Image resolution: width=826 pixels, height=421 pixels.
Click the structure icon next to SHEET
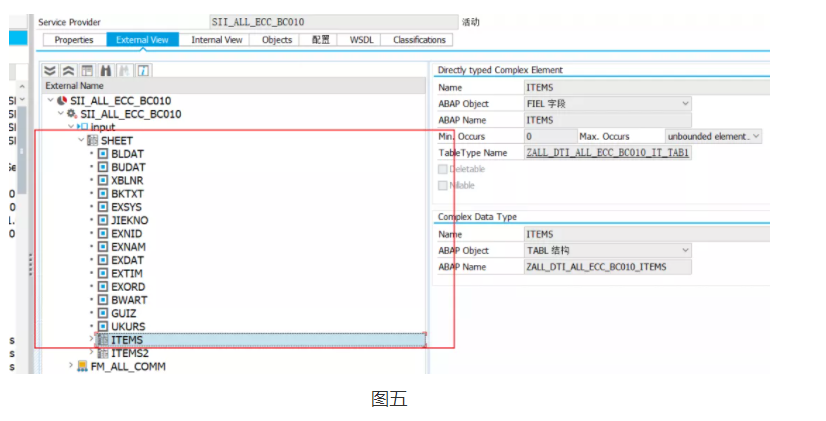(92, 140)
